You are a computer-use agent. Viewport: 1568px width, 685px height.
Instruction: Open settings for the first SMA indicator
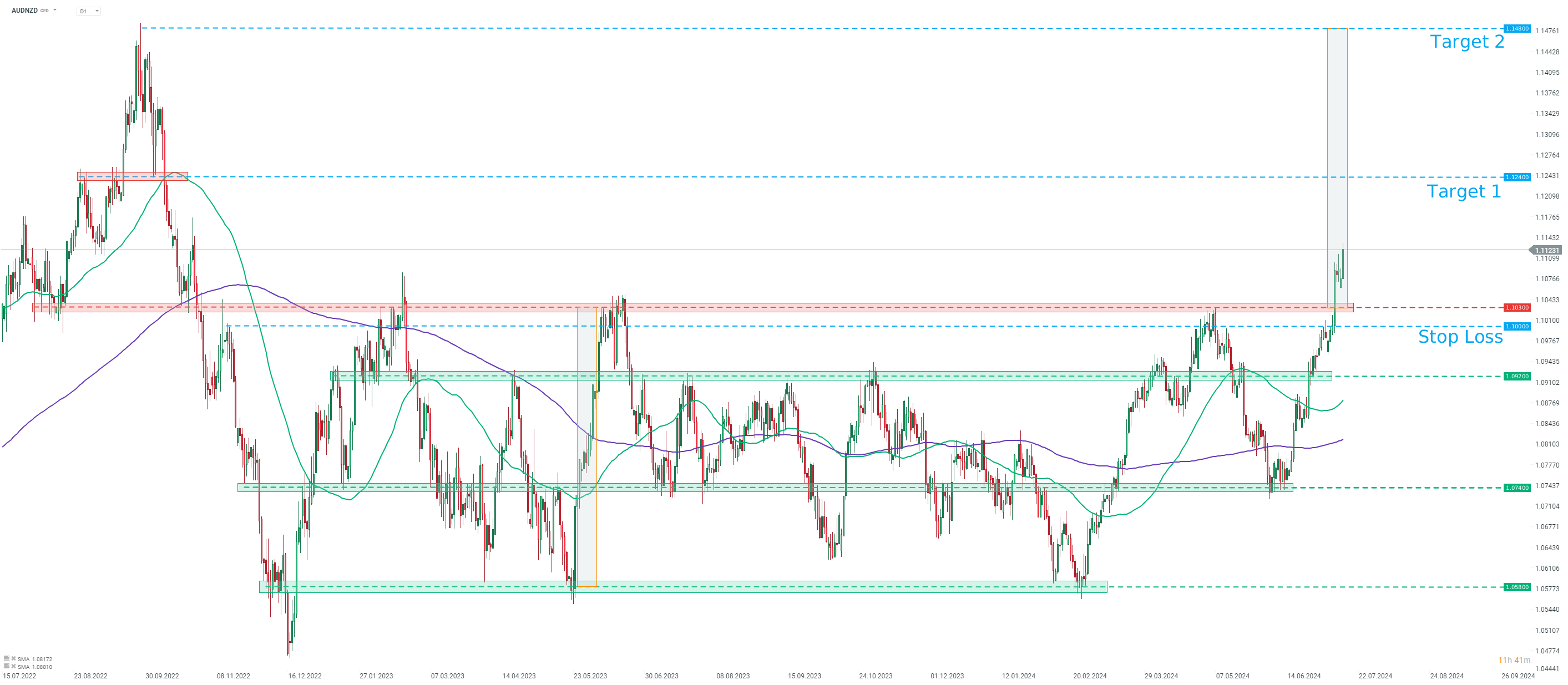pos(8,659)
